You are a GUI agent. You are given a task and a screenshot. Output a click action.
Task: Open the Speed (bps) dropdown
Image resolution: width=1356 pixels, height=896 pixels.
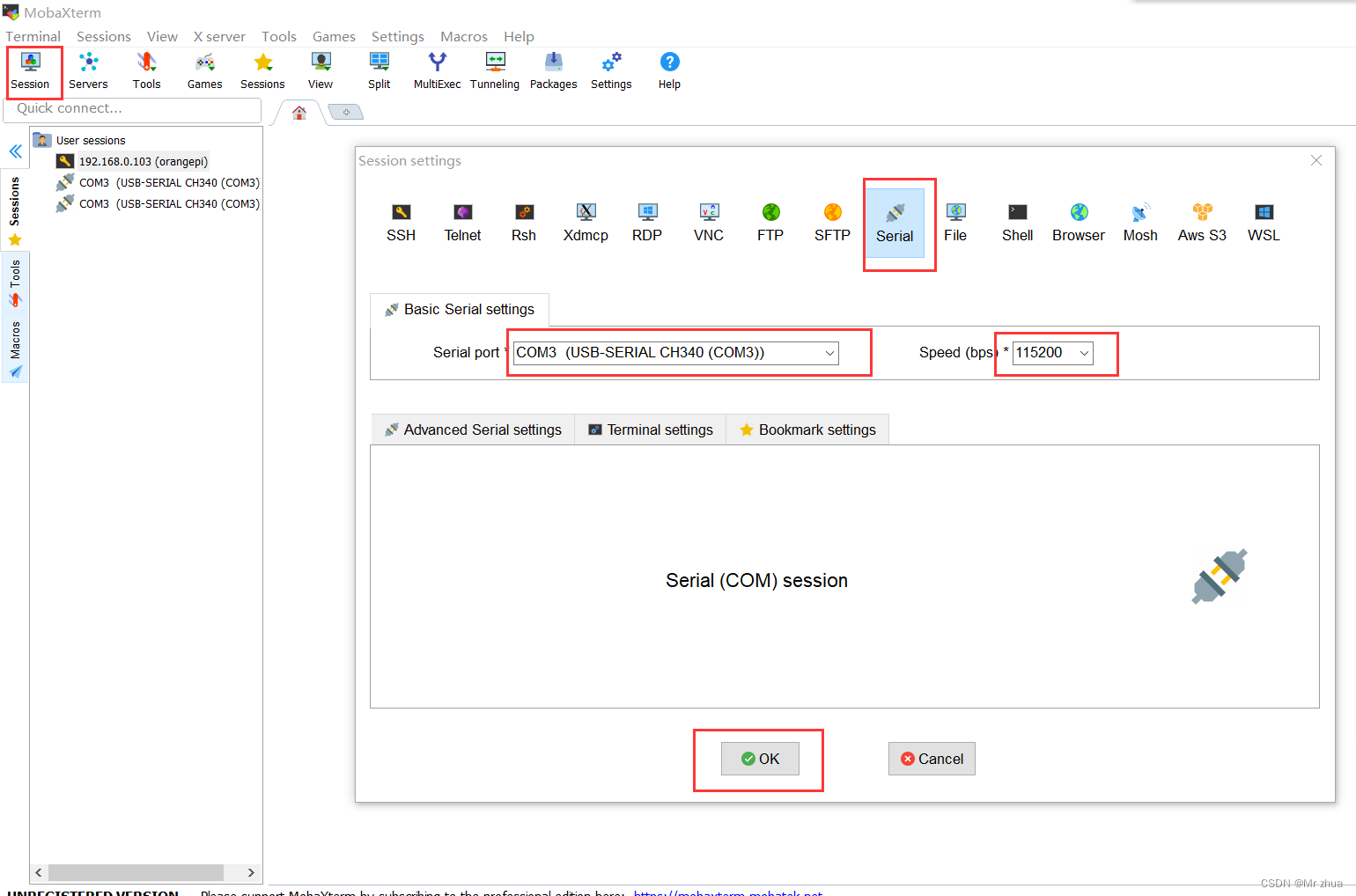1052,353
